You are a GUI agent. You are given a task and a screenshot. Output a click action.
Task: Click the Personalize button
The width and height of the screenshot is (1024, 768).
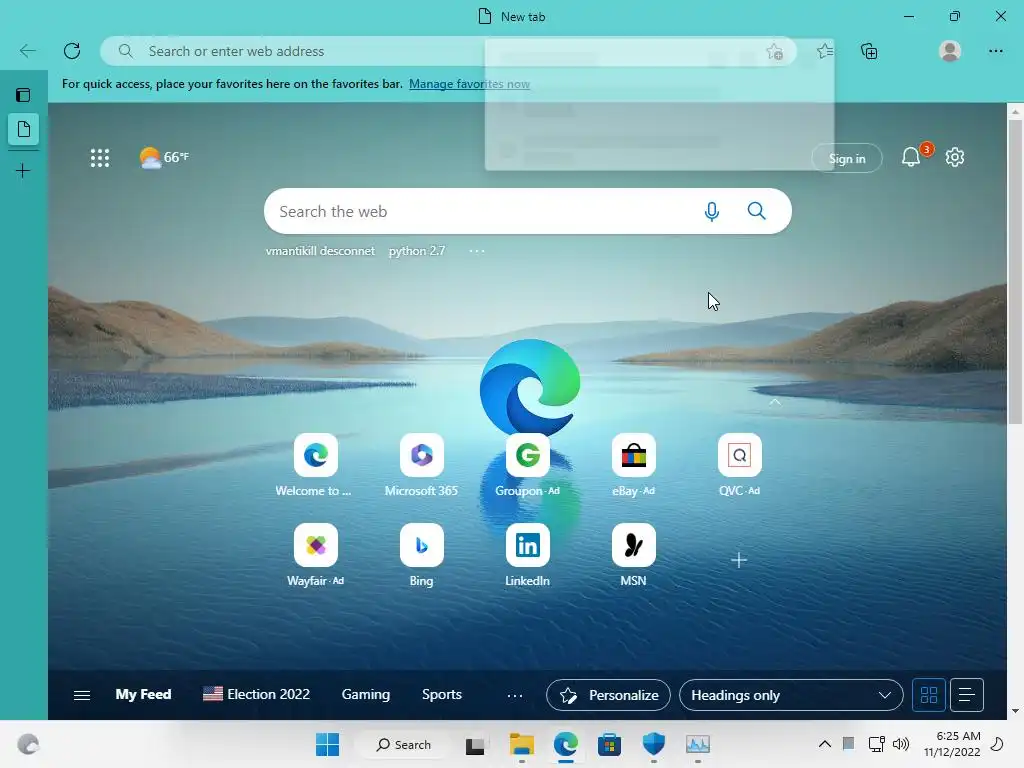point(608,695)
